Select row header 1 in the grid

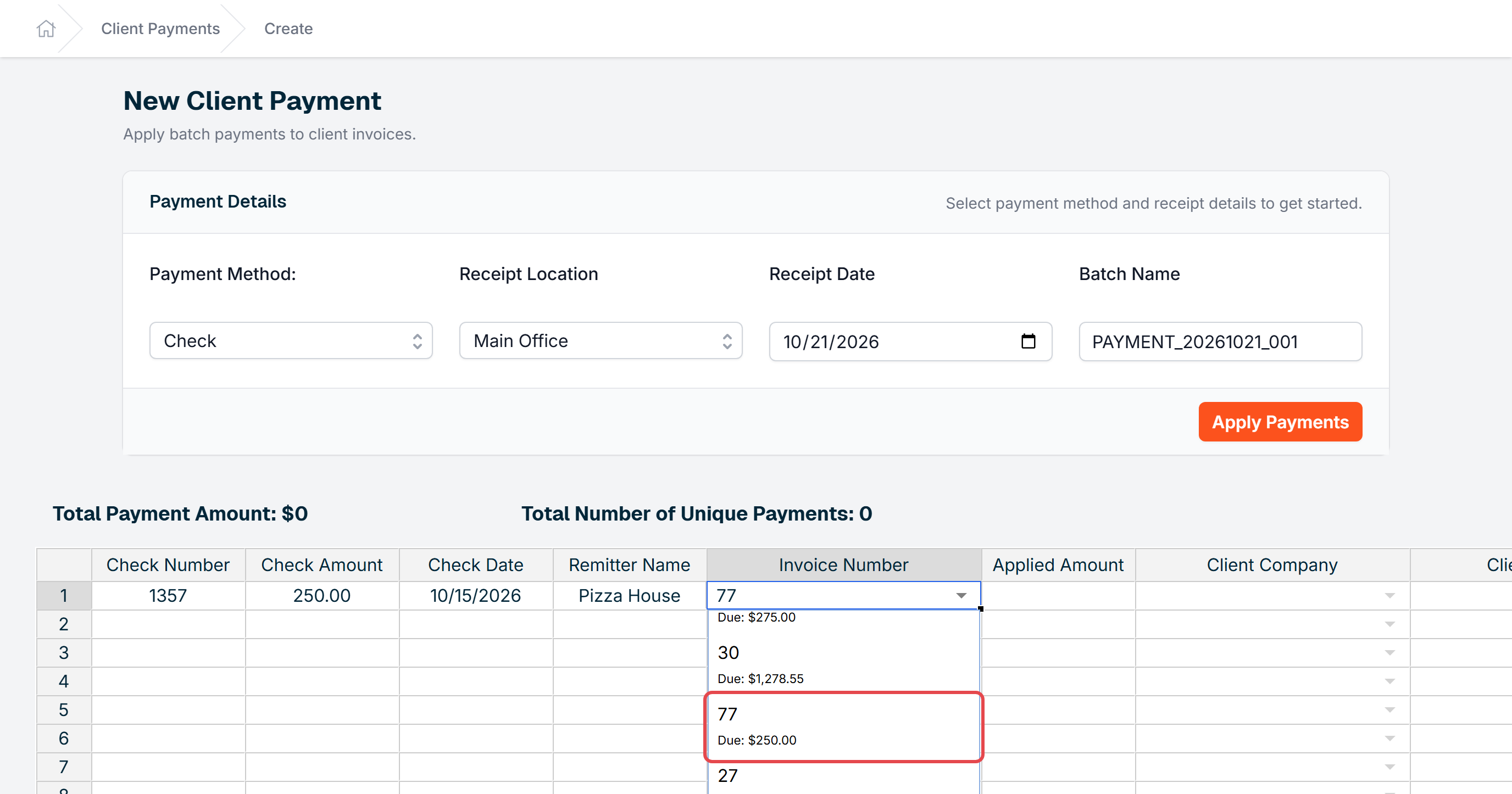tap(64, 596)
